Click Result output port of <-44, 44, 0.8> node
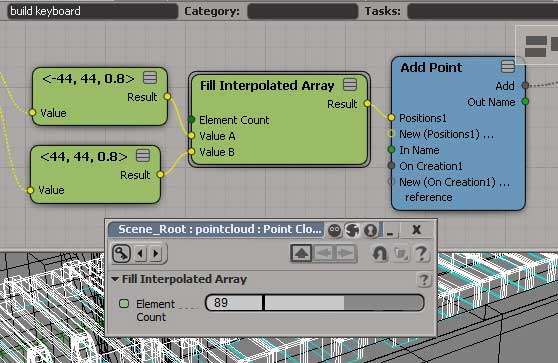 tap(167, 96)
